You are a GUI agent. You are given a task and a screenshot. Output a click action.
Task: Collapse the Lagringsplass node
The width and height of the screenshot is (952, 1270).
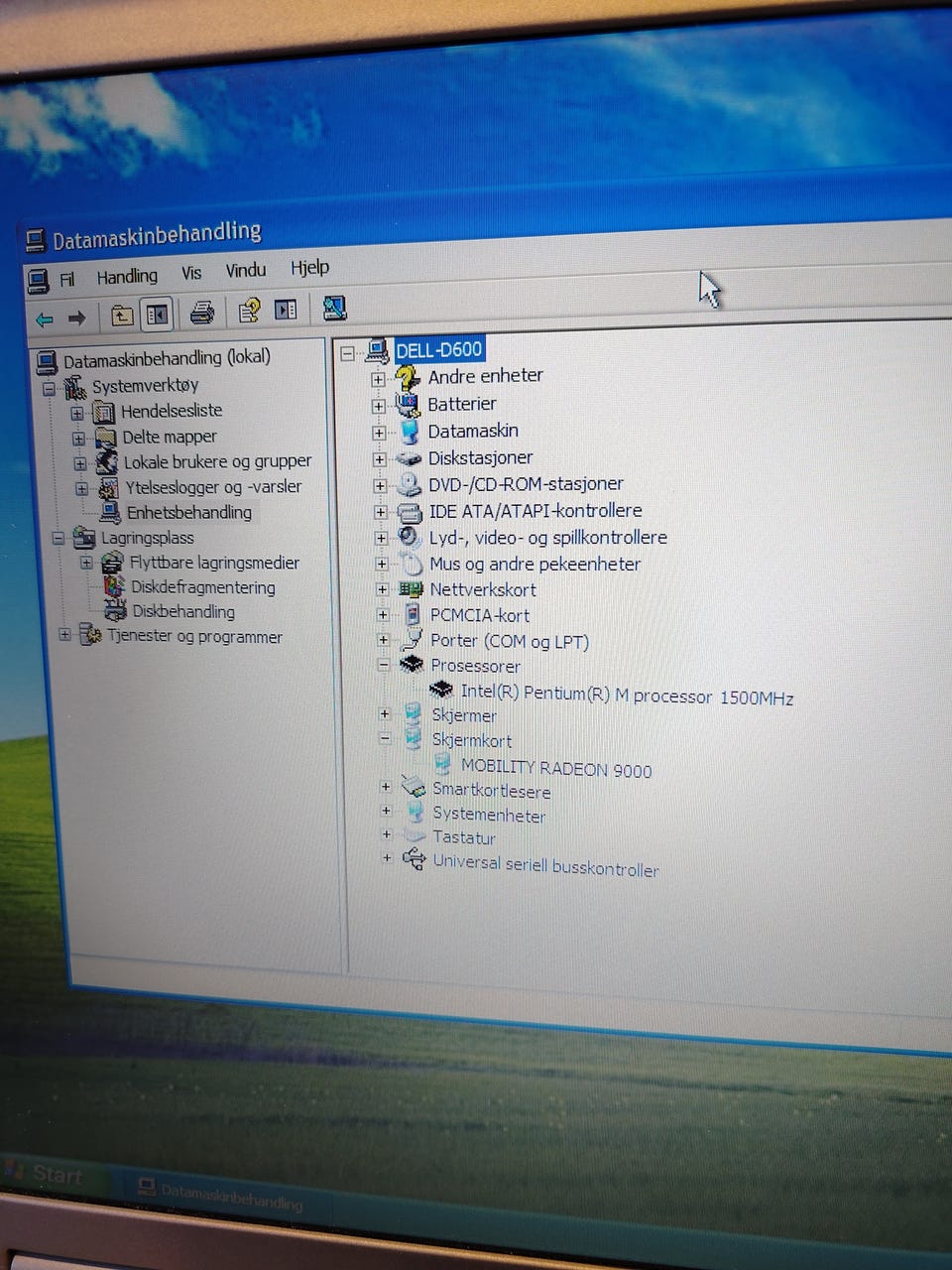58,539
